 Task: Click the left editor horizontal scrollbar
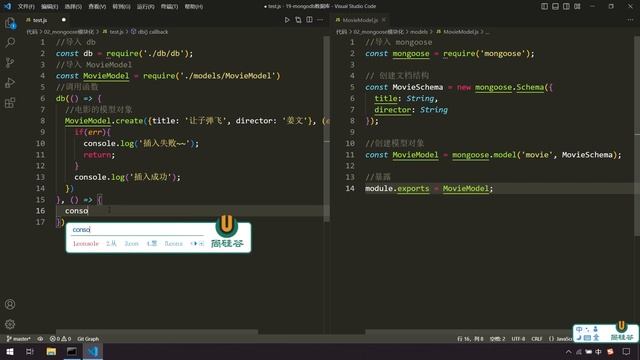point(157,331)
